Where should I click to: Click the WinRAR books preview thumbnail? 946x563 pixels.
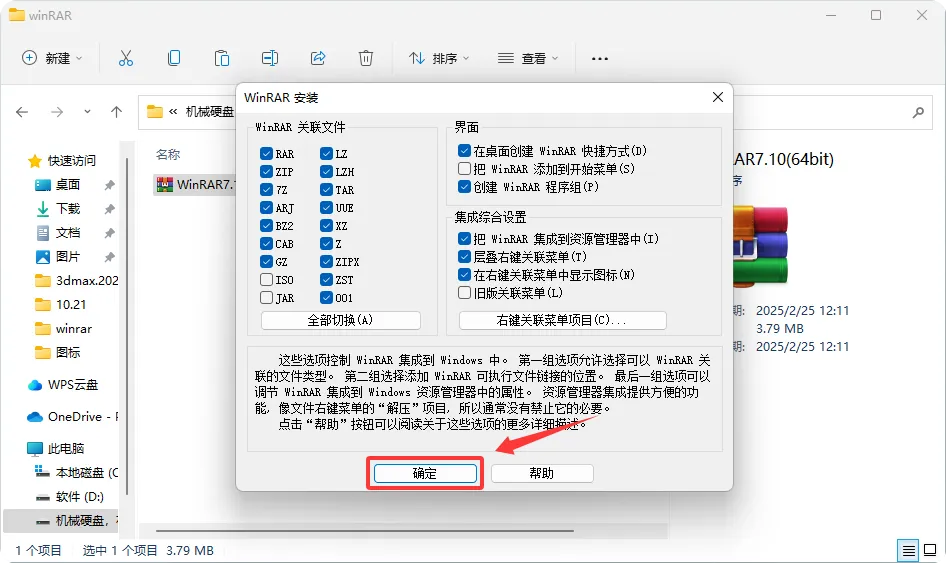coord(760,246)
